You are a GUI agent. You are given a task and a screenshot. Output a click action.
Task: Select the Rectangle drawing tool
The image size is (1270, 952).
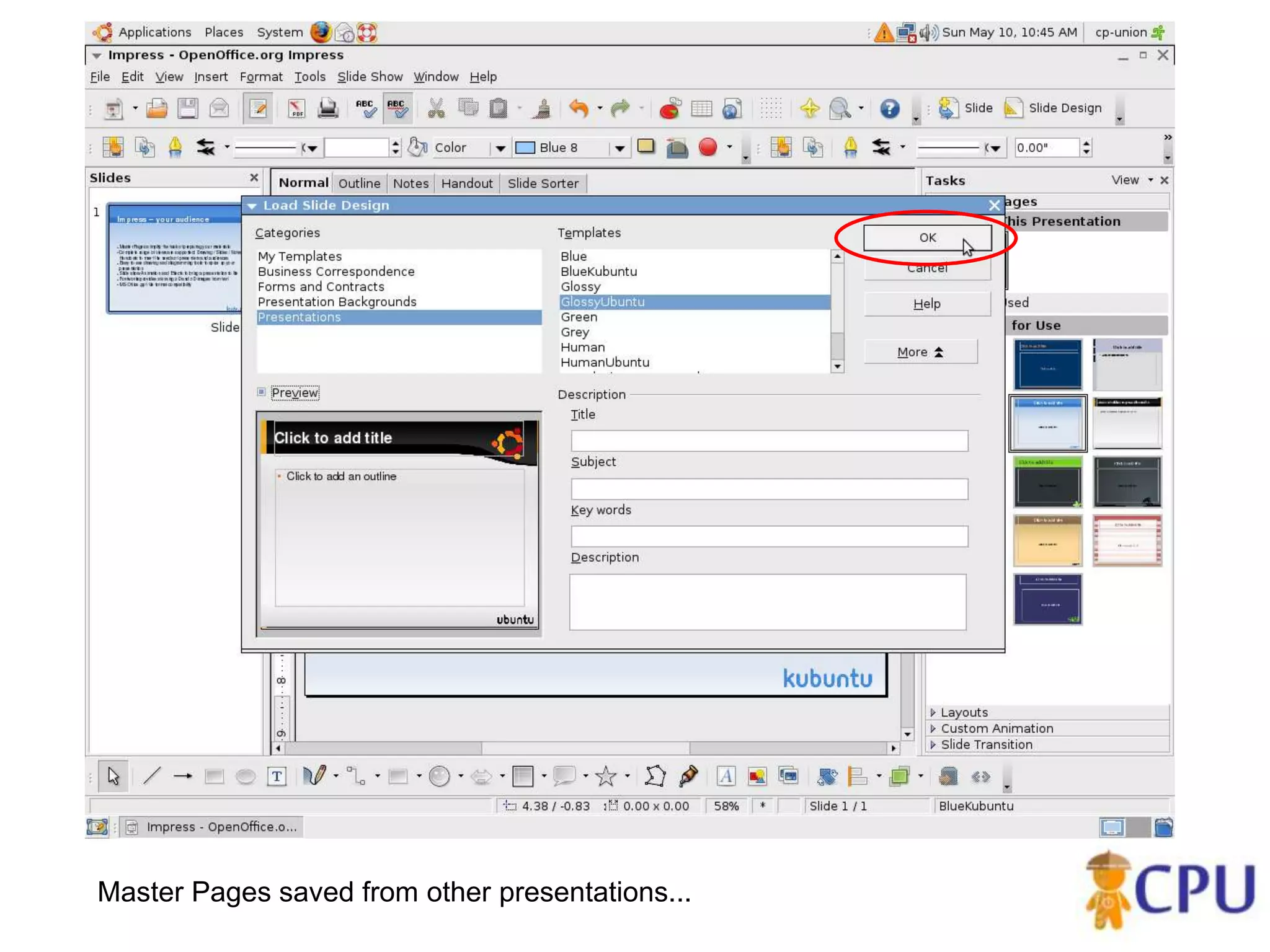215,776
